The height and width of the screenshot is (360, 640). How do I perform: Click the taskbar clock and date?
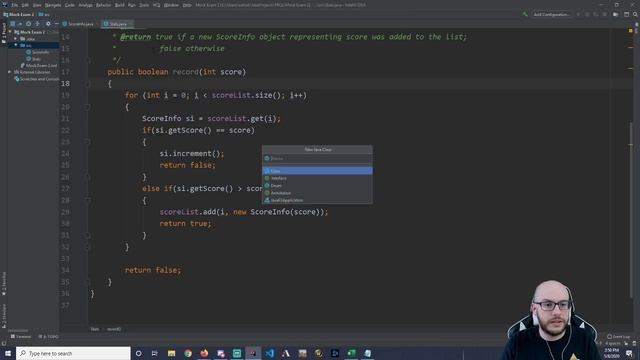coord(611,353)
